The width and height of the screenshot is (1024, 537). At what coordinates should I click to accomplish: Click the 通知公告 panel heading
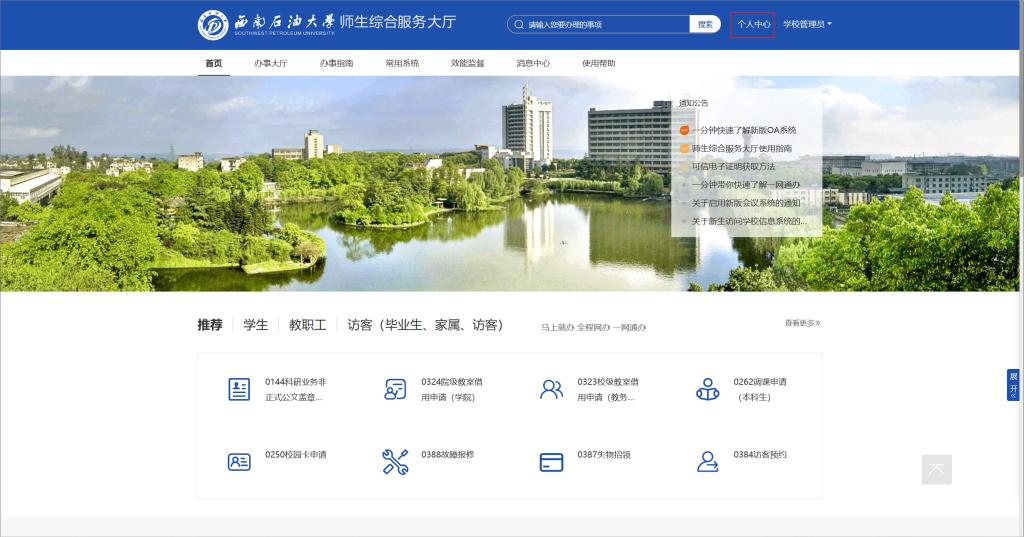694,103
